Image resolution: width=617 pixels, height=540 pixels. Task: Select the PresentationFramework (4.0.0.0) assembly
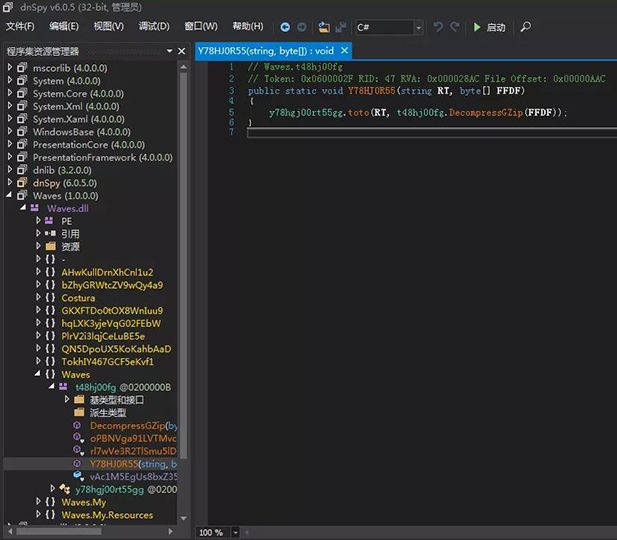point(102,157)
